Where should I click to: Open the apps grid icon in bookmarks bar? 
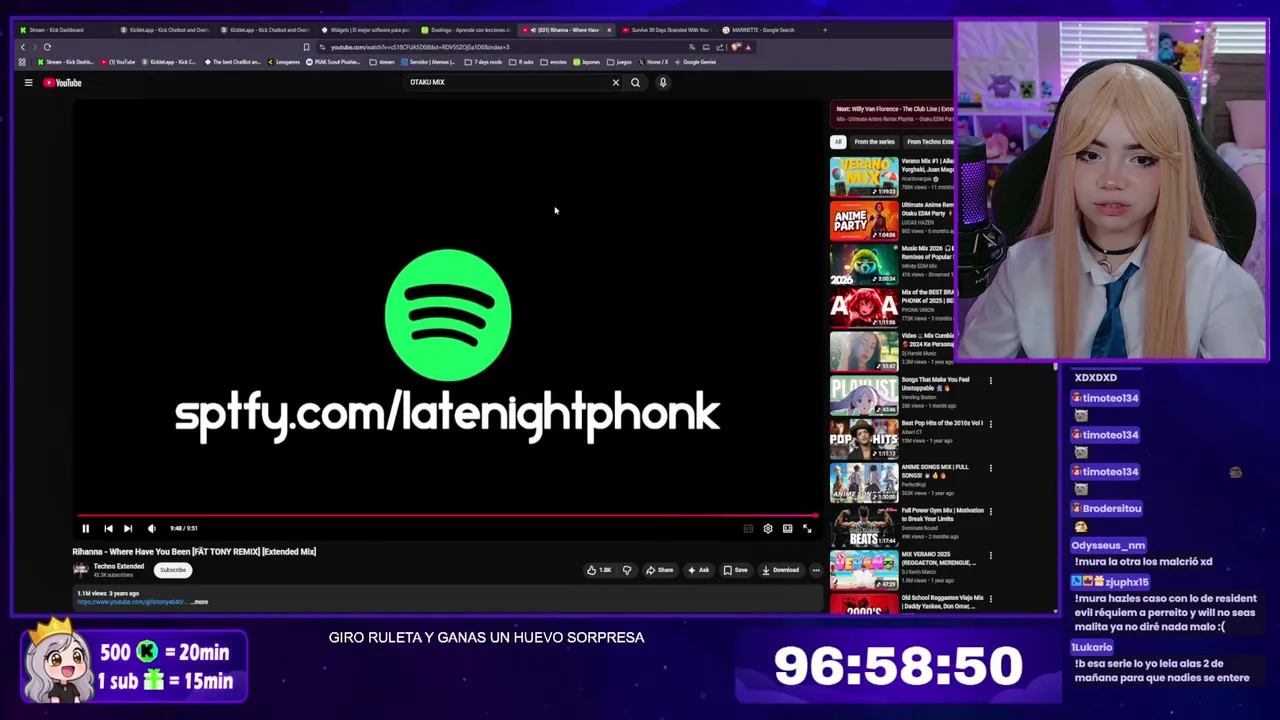click(22, 62)
